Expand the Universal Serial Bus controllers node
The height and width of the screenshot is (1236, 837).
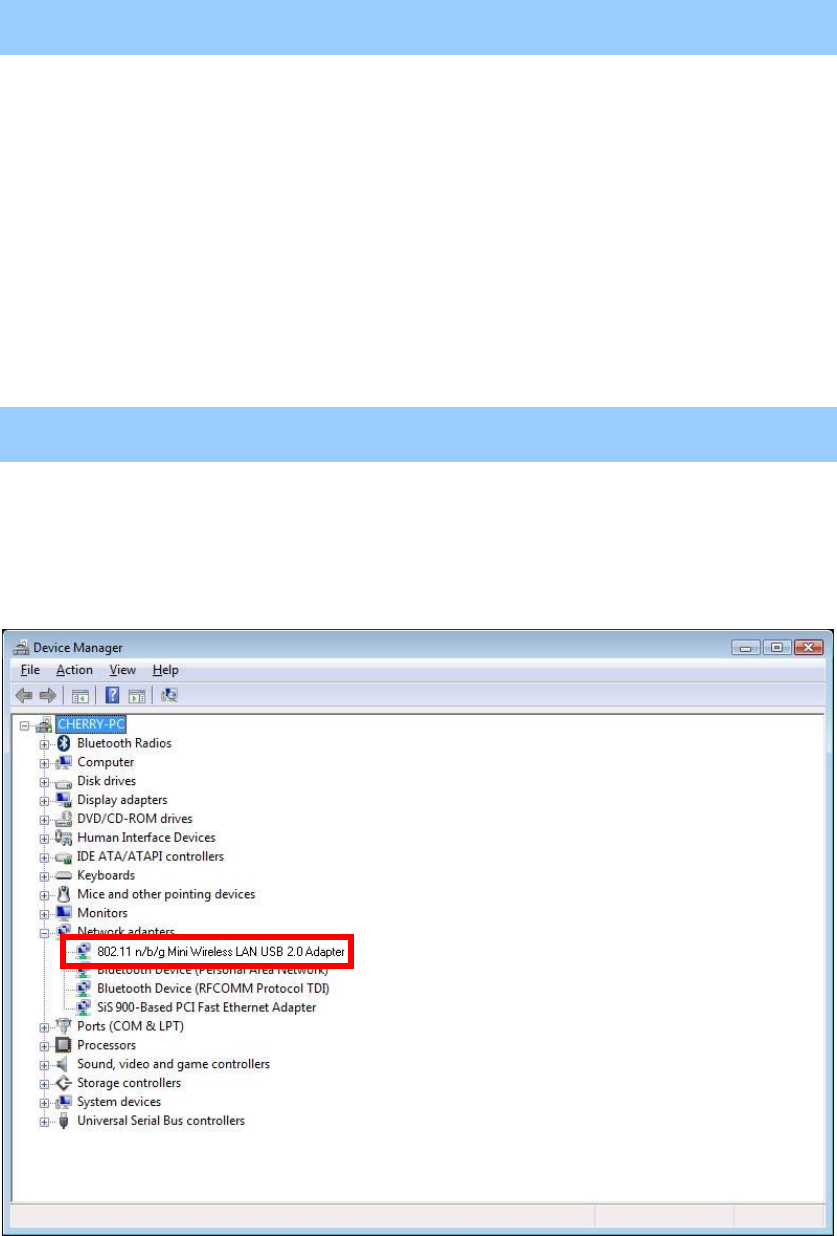click(x=44, y=1122)
